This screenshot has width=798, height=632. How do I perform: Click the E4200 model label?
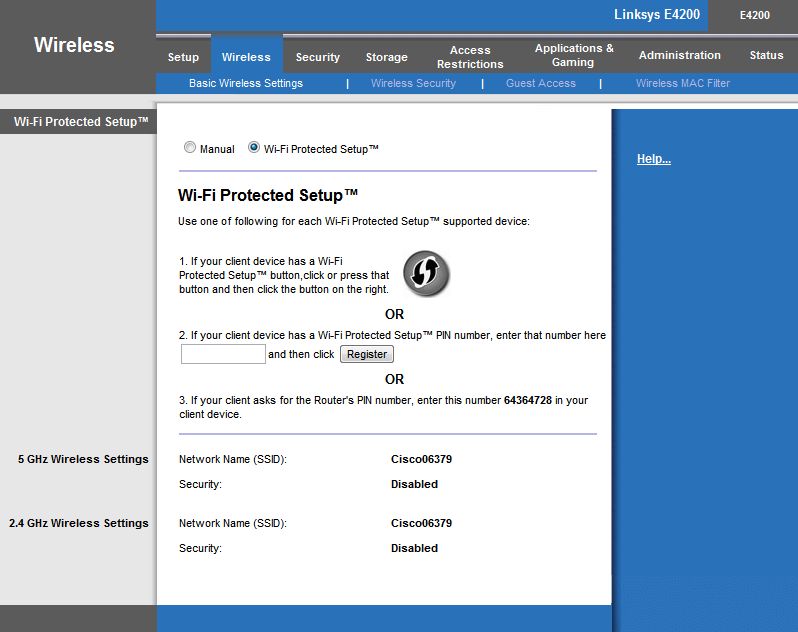pyautogui.click(x=754, y=15)
